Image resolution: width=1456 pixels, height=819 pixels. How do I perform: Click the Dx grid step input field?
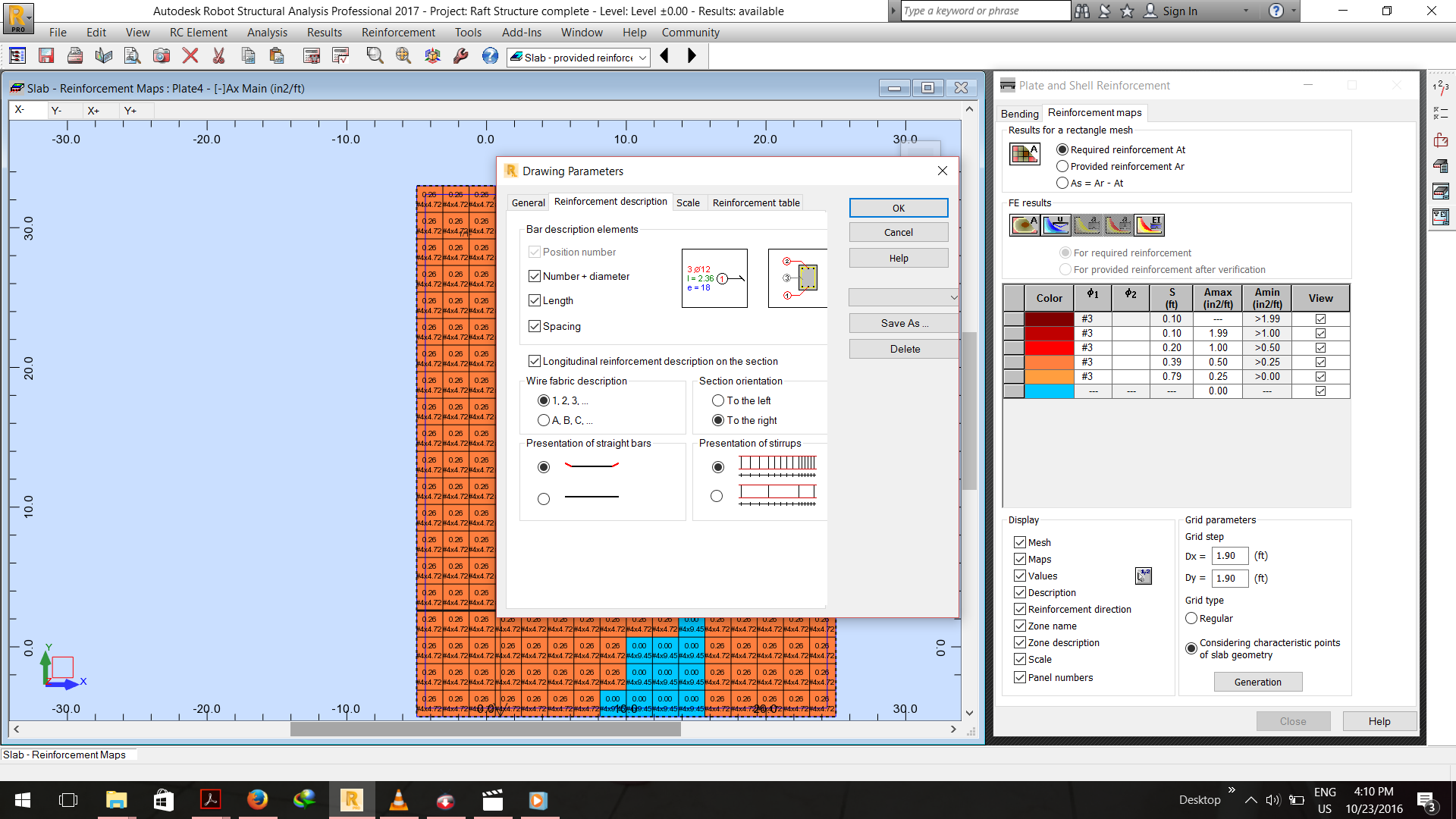1228,556
